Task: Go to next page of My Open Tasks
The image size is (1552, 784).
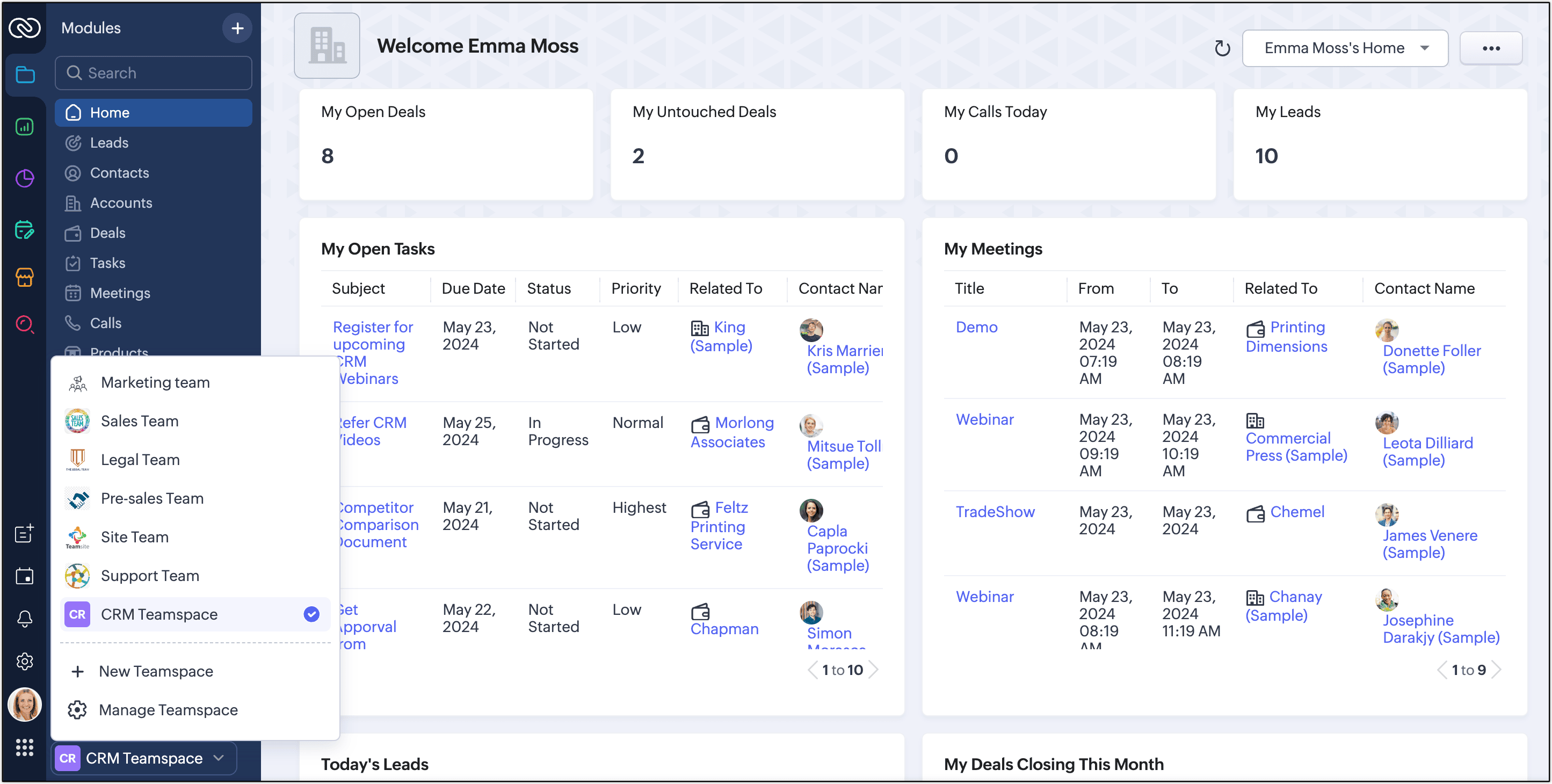Action: pyautogui.click(x=874, y=670)
